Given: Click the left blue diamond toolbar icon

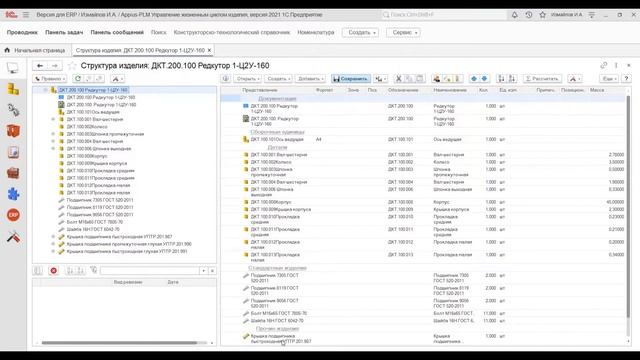Looking at the screenshot, I should tap(474, 79).
